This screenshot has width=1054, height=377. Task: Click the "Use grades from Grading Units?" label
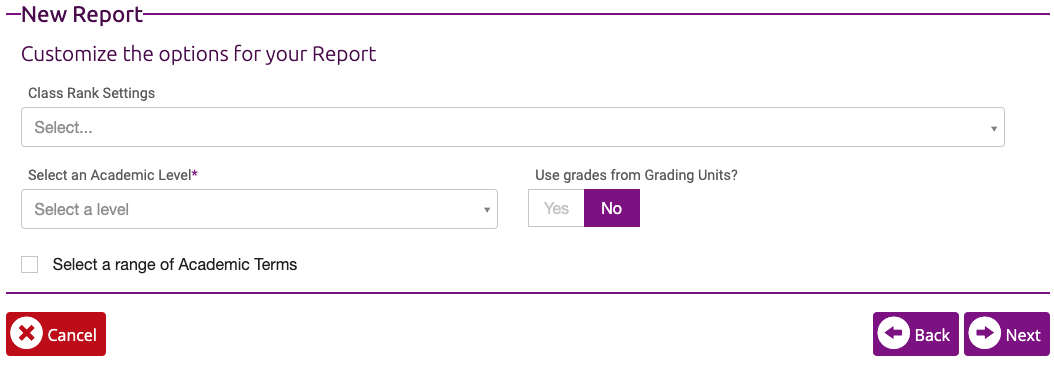click(x=637, y=175)
